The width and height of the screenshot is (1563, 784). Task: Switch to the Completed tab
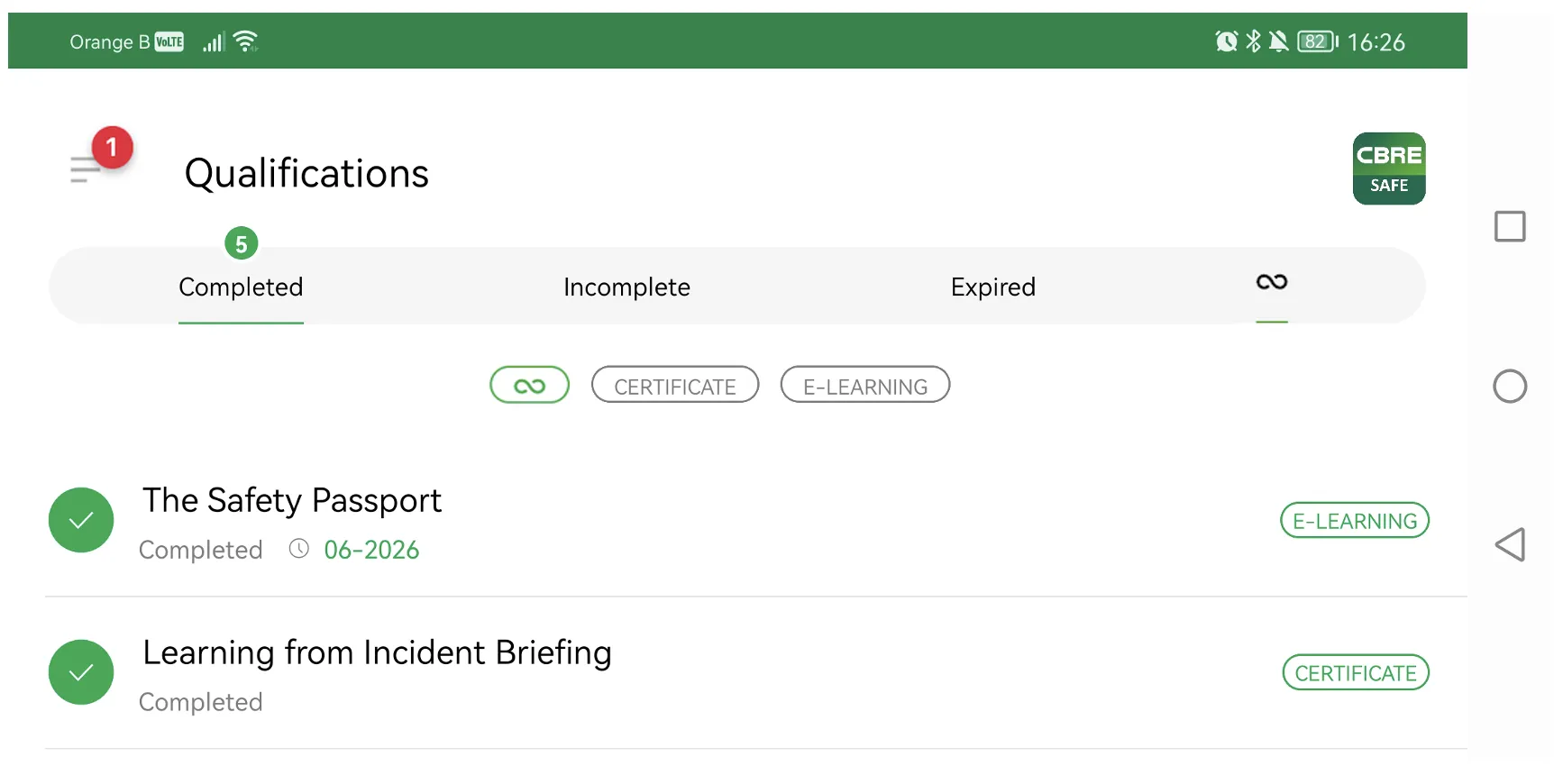point(241,287)
